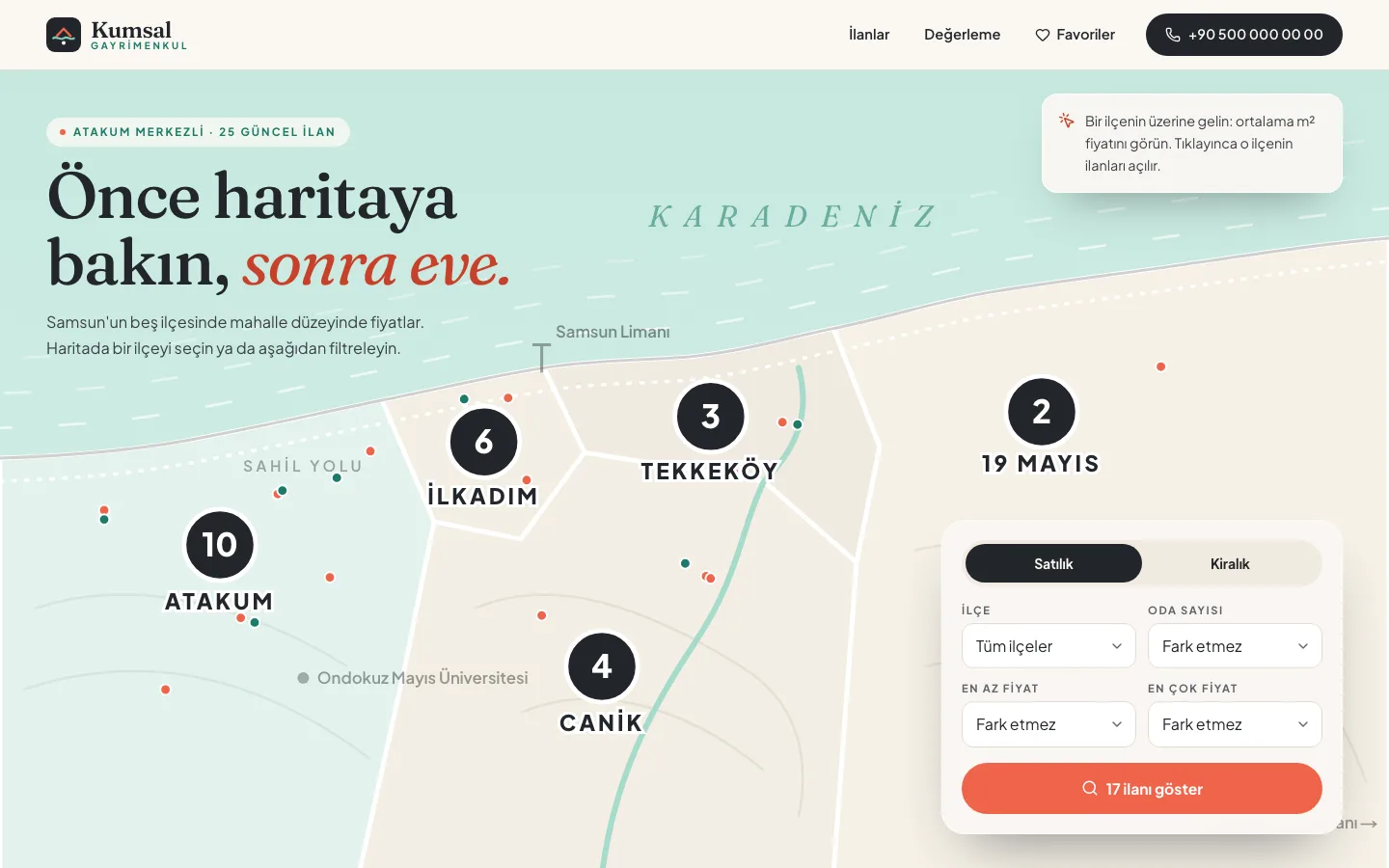Click the hint card about ortalama m² fiyatı

click(x=1192, y=143)
